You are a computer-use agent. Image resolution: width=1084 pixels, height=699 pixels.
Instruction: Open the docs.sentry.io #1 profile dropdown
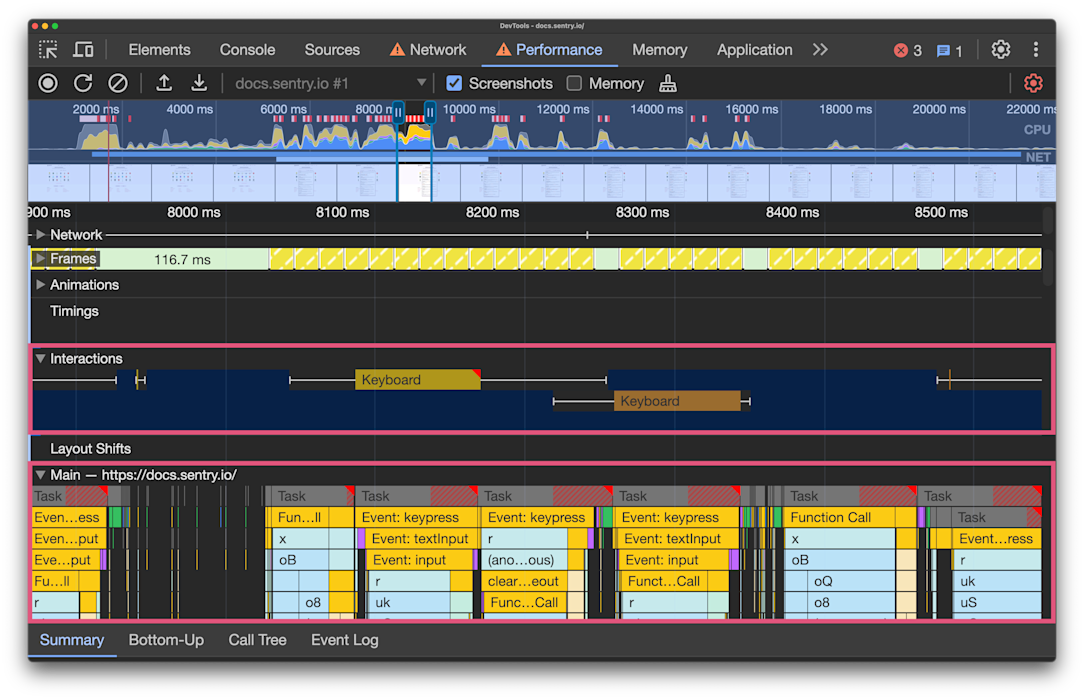click(330, 83)
